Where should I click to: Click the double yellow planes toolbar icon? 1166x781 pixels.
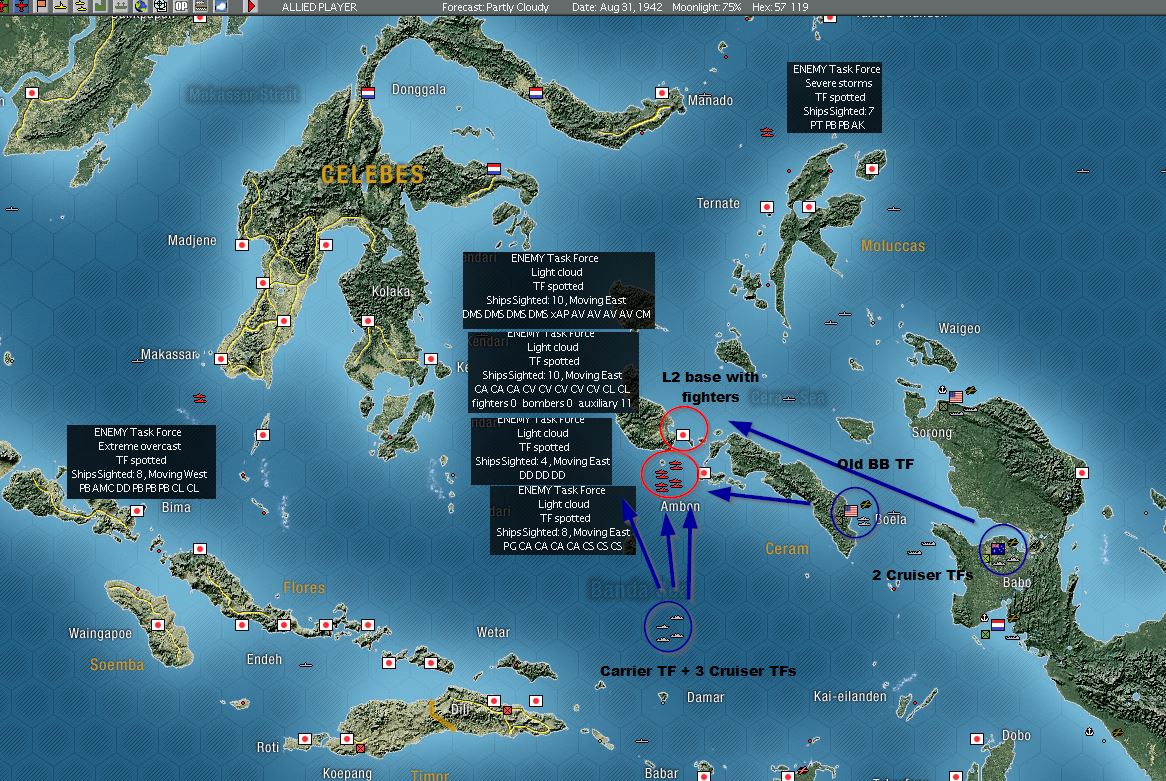80,6
